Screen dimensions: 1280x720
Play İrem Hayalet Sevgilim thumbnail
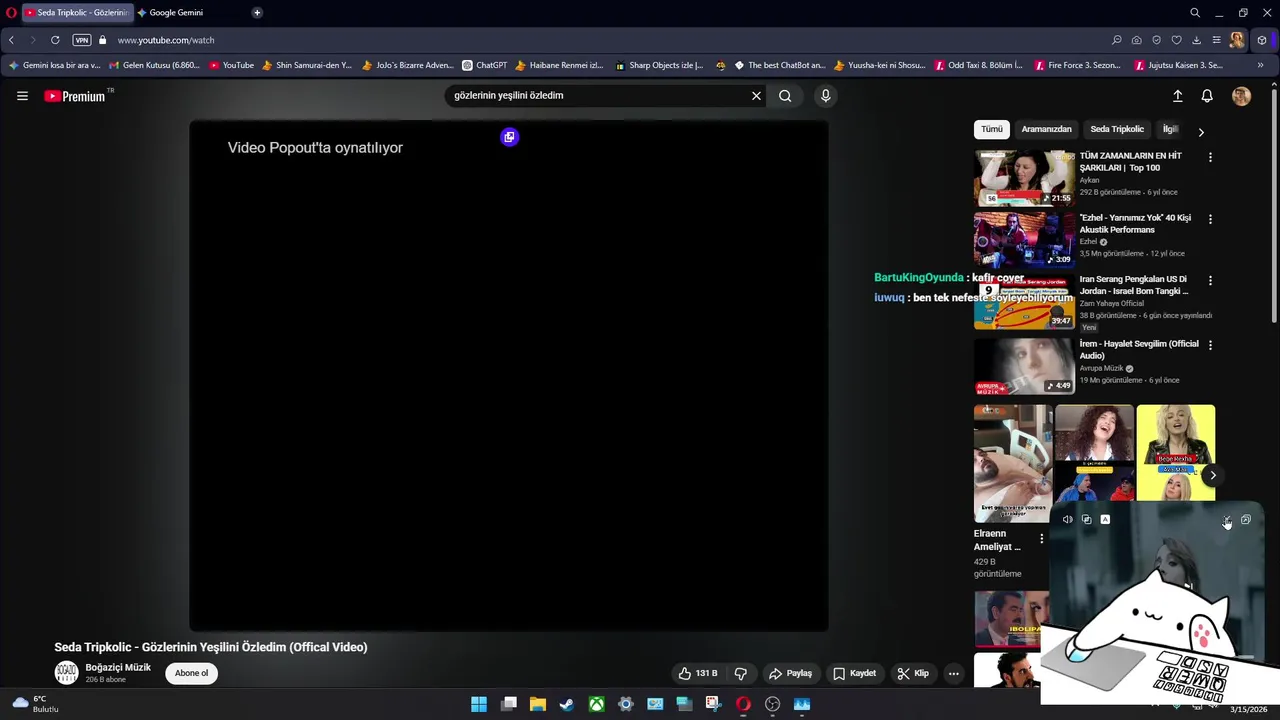(x=1024, y=366)
